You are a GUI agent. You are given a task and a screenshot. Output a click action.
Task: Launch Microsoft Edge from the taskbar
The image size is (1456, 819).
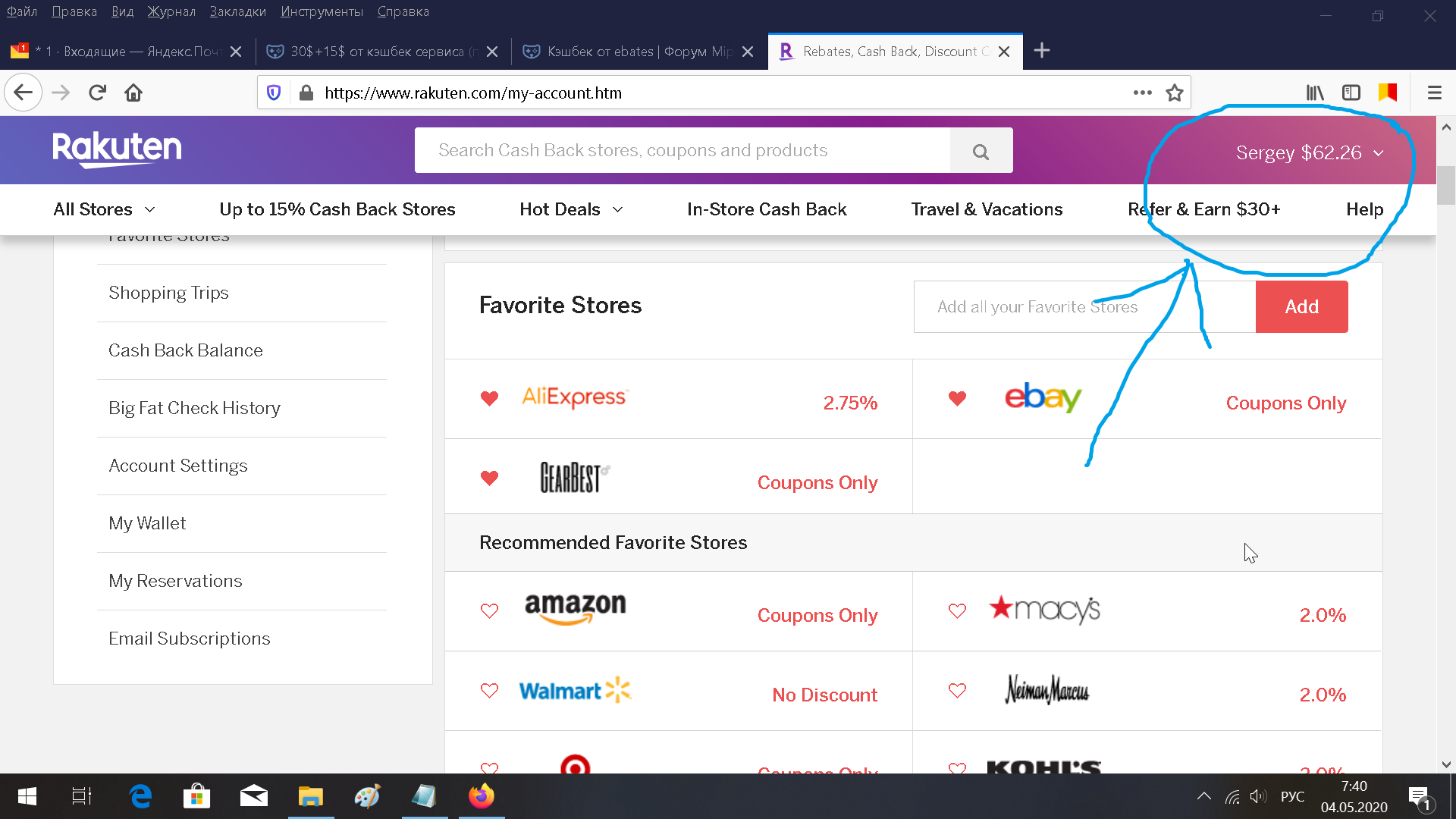click(140, 796)
